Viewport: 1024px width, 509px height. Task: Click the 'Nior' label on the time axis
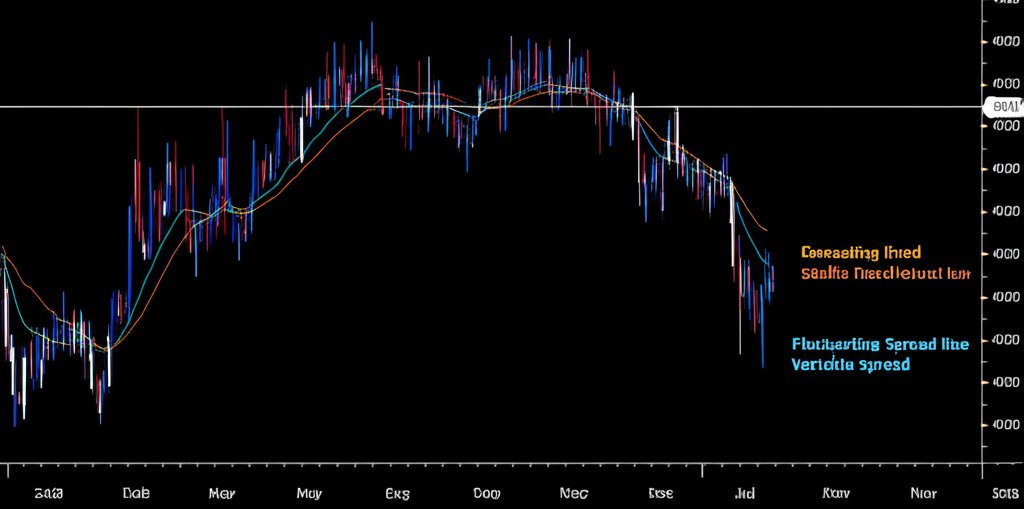click(x=922, y=493)
